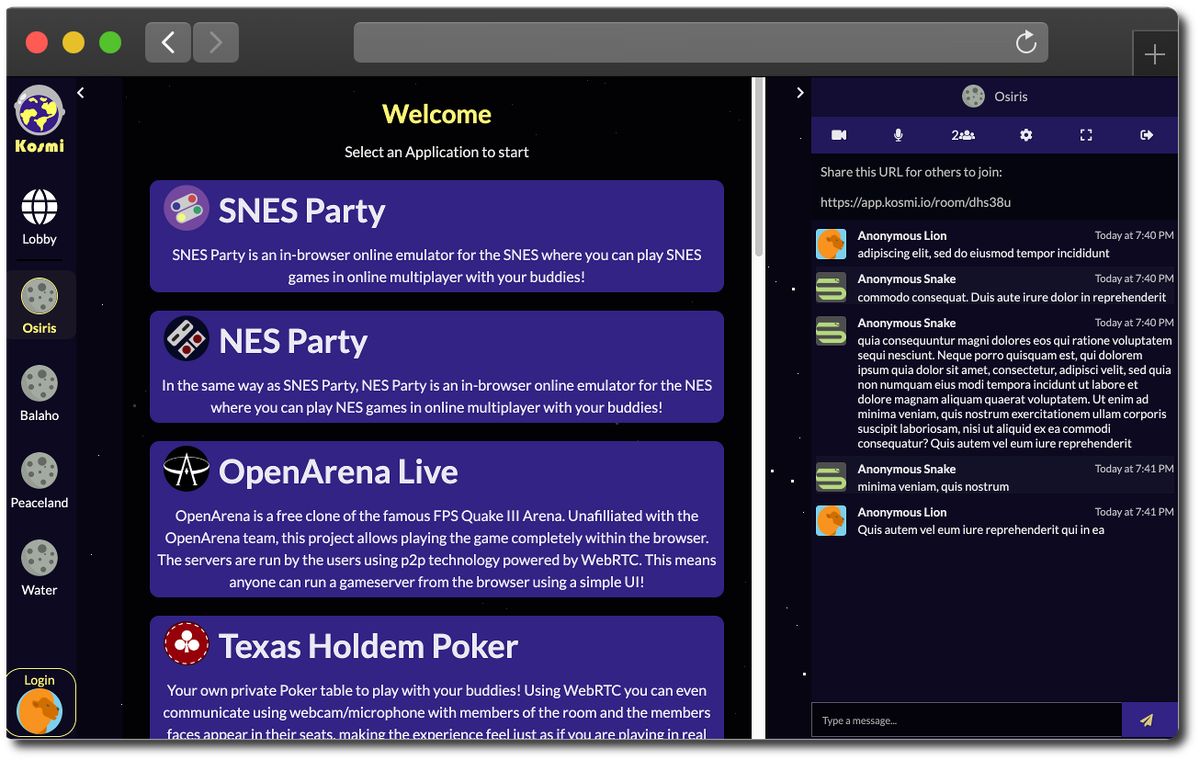Select the Osiris room in the sidebar

click(40, 305)
